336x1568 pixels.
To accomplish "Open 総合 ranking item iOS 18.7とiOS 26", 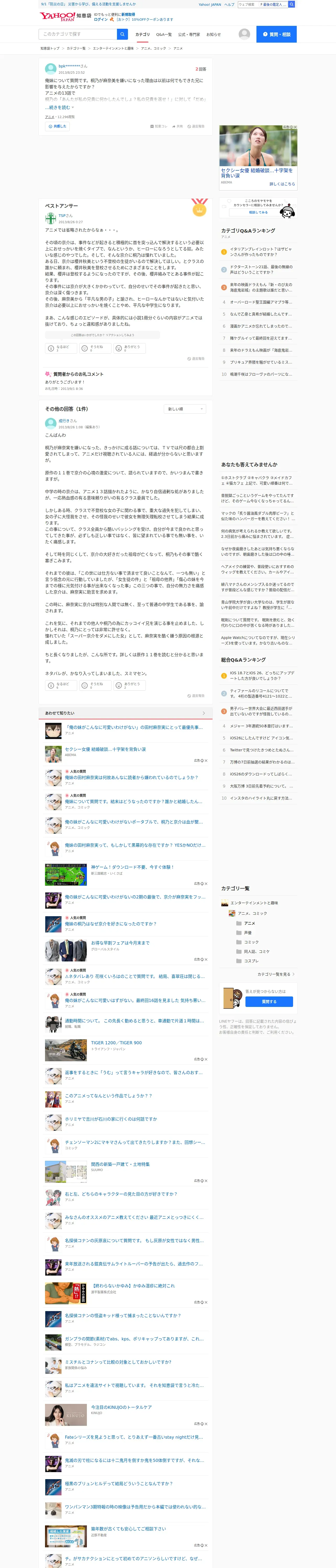I will pos(262,676).
